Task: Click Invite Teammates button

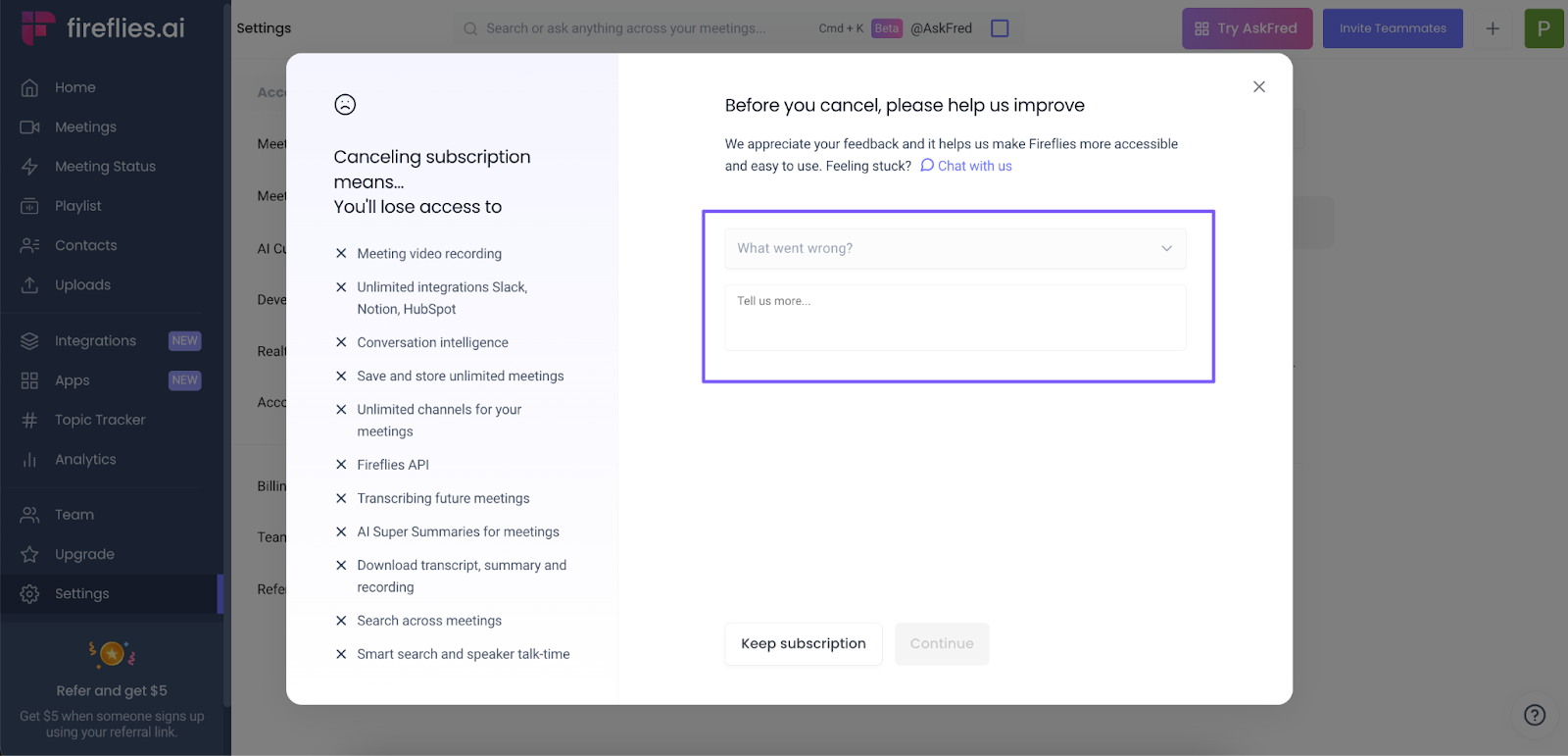Action: pos(1393,28)
